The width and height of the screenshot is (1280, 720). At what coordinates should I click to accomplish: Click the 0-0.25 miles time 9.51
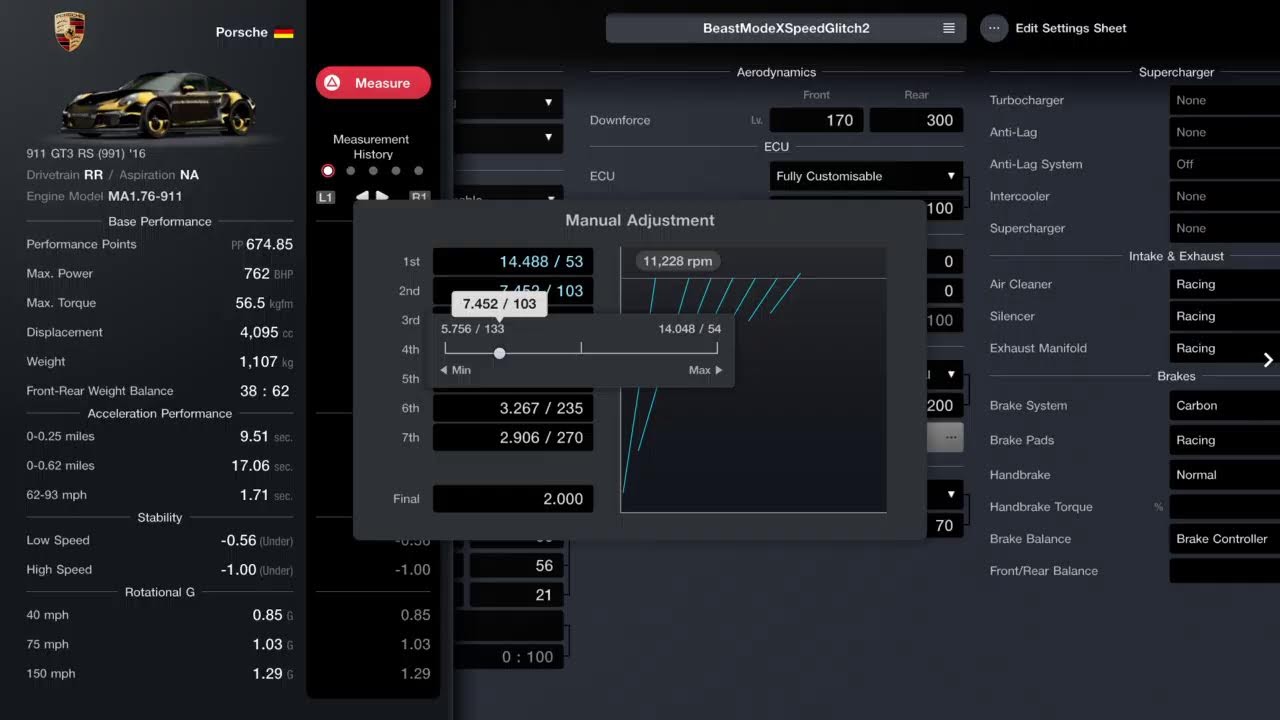pos(266,436)
